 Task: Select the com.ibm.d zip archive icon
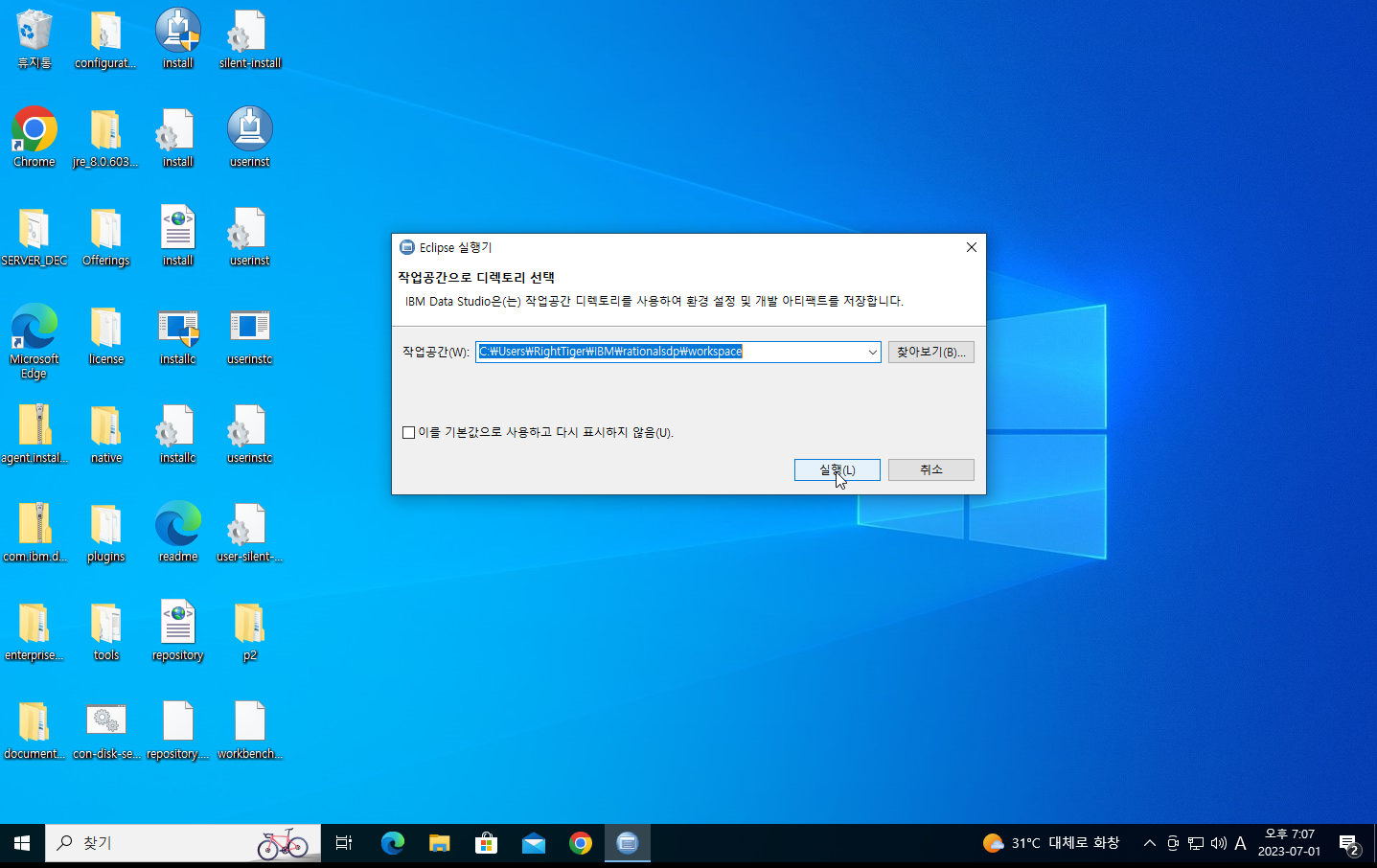[x=34, y=533]
